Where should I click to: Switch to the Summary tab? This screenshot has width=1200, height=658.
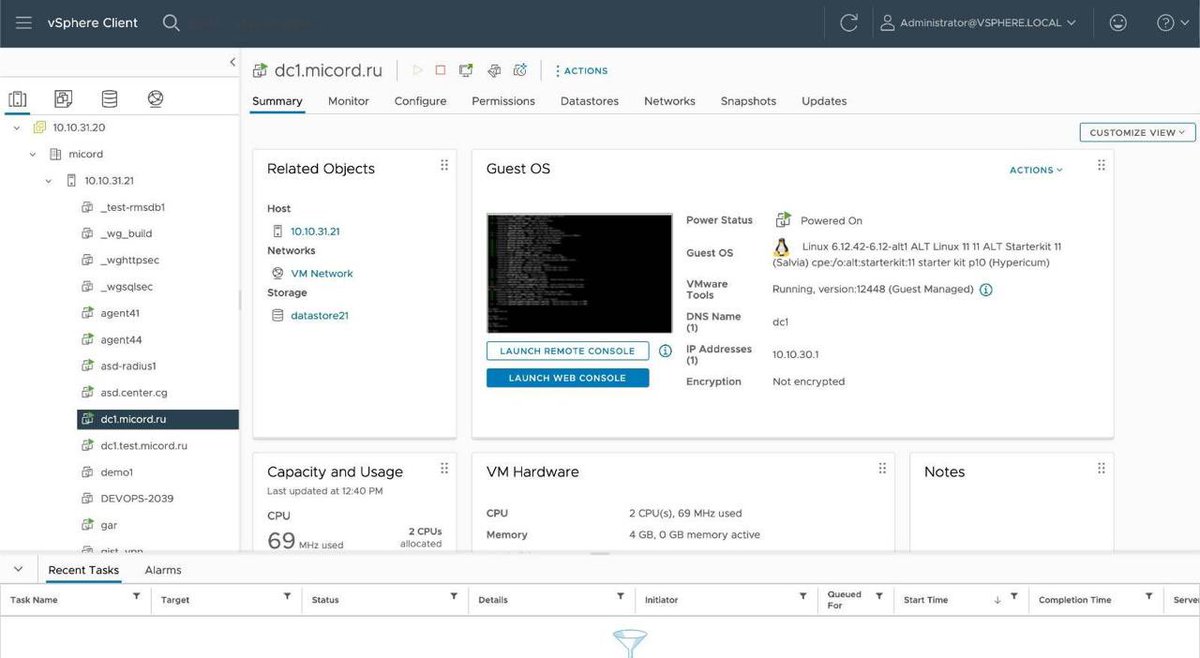pyautogui.click(x=277, y=101)
